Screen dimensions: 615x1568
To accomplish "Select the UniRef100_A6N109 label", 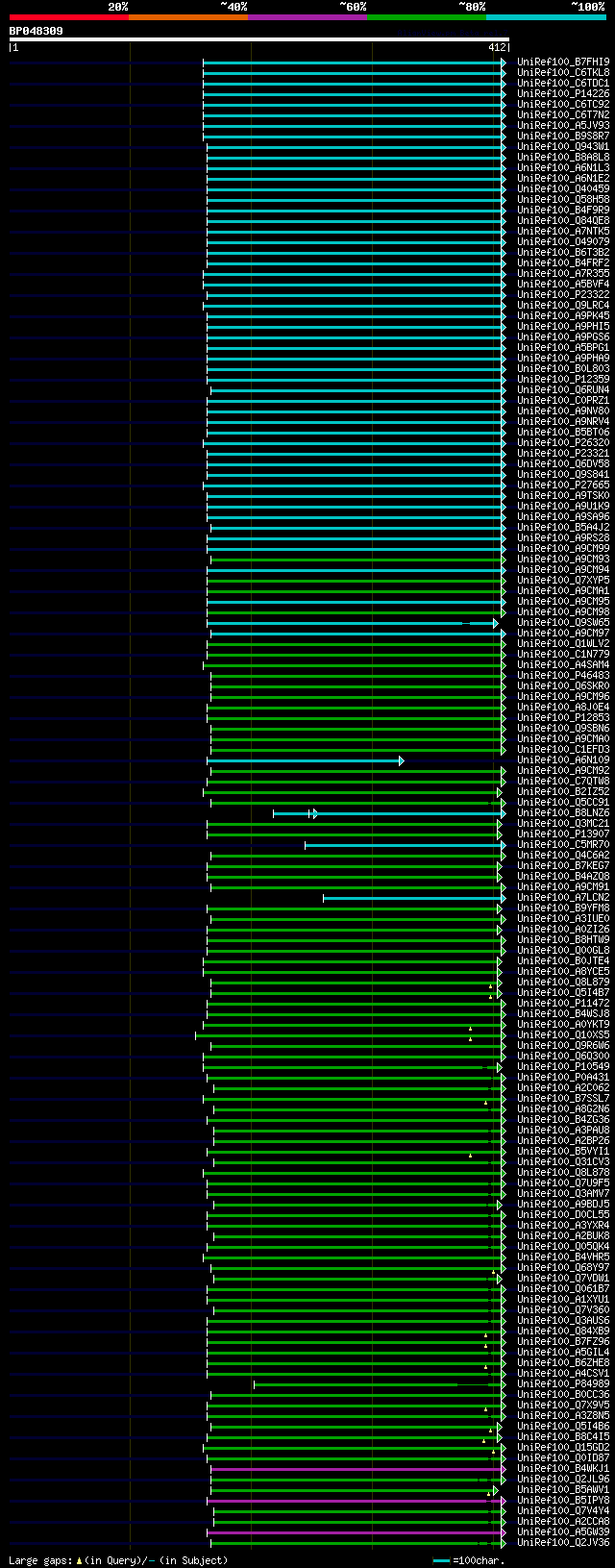I will click(x=563, y=759).
